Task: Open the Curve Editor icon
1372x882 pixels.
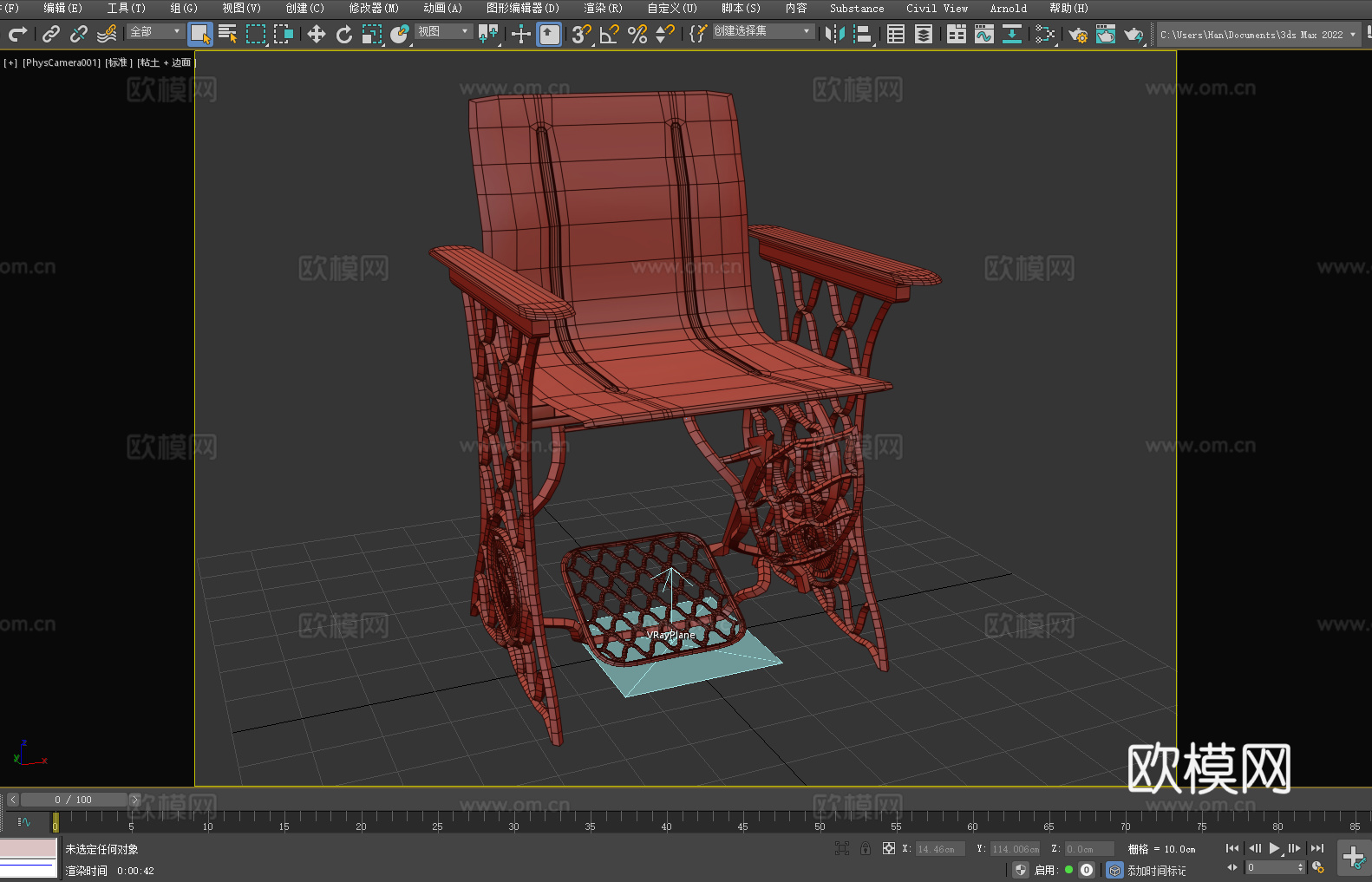Action: [x=984, y=35]
